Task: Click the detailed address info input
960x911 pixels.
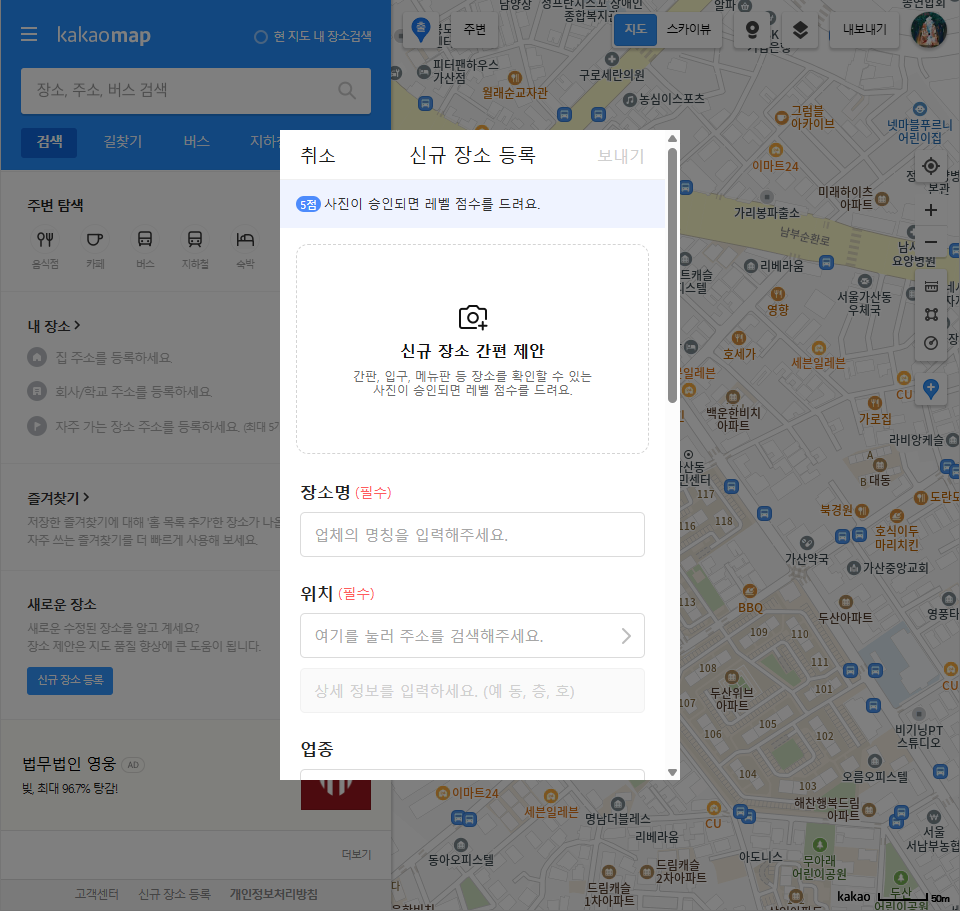Action: pyautogui.click(x=472, y=691)
